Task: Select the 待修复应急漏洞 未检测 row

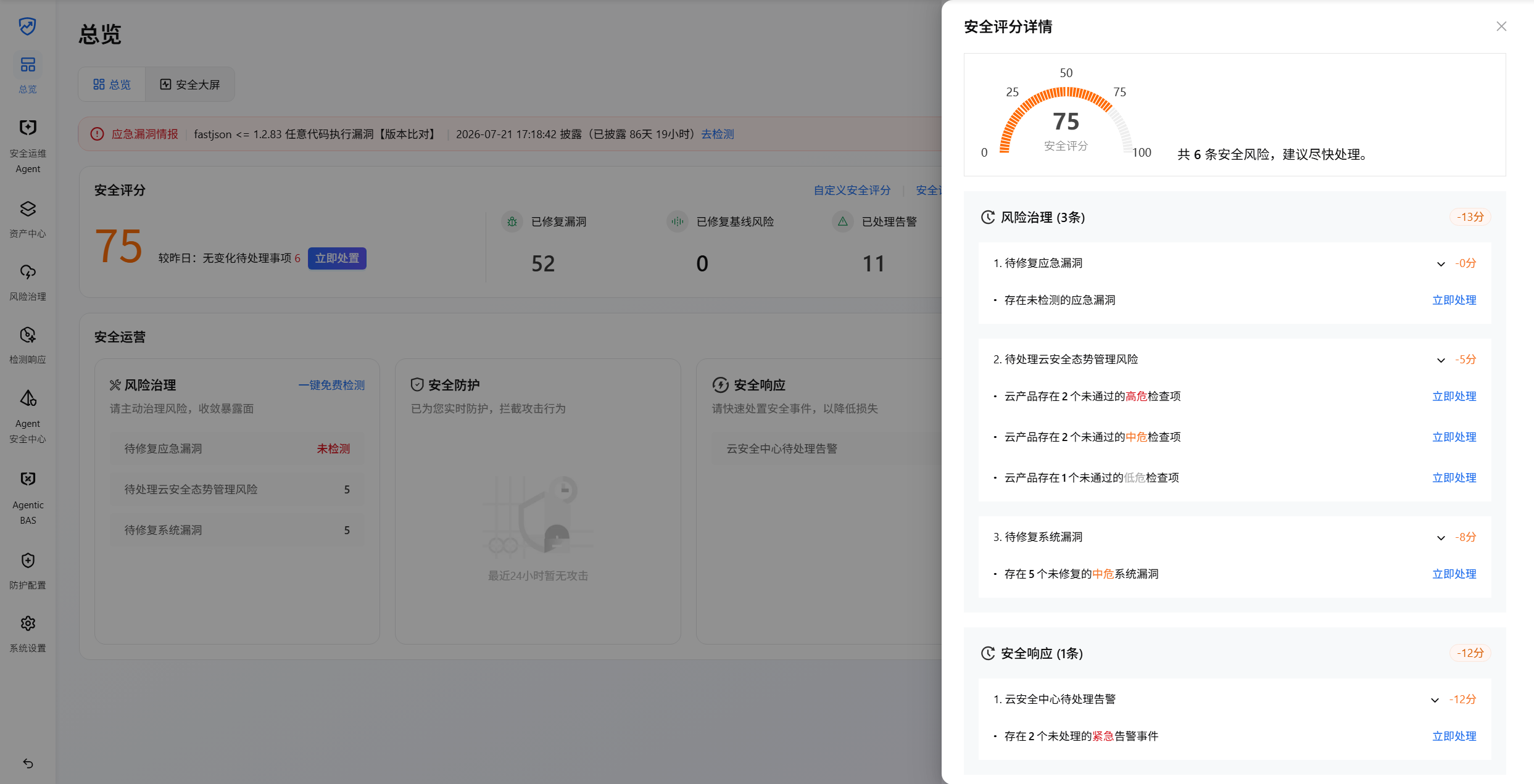Action: [x=237, y=448]
